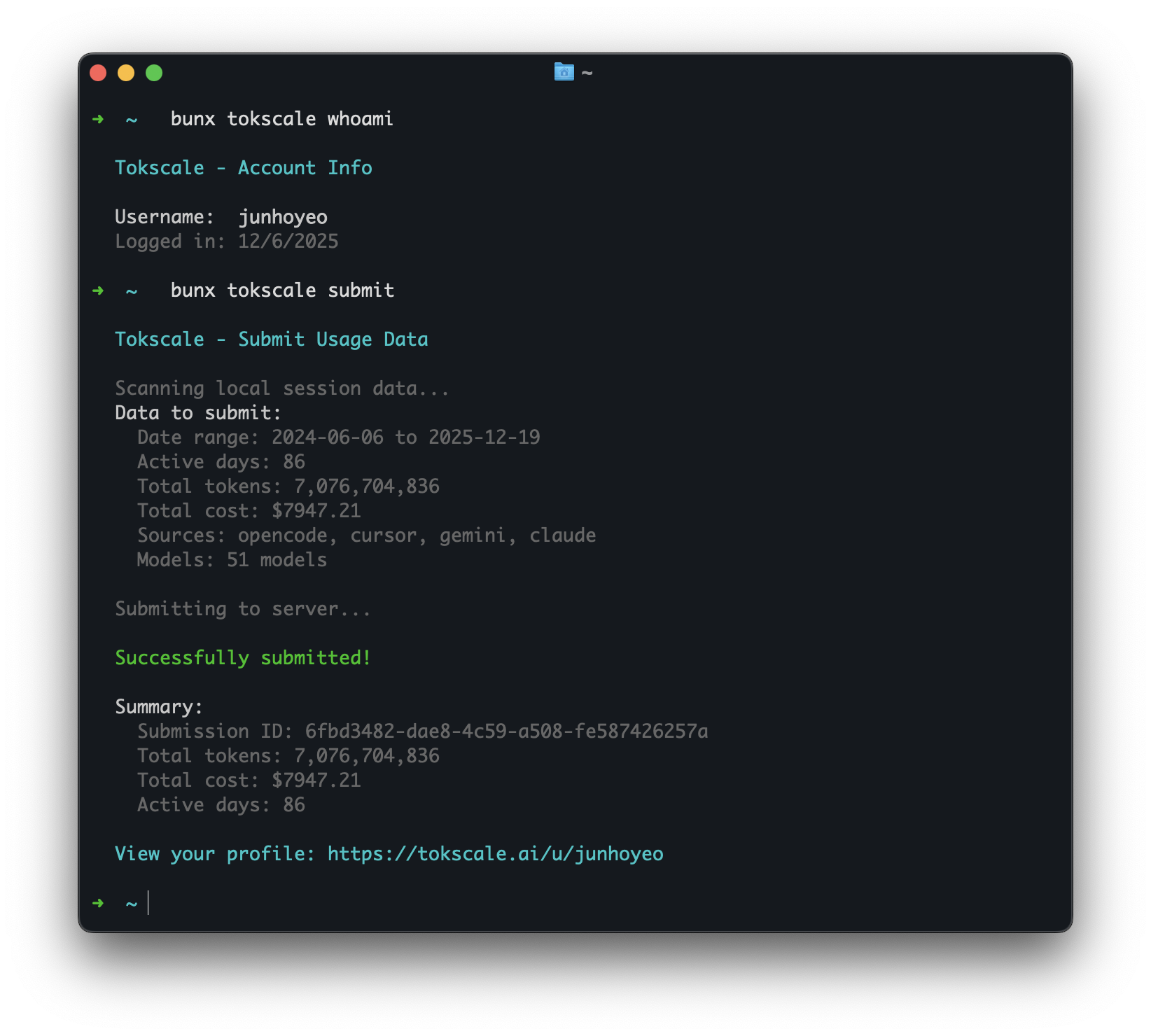The width and height of the screenshot is (1151, 1036).
Task: Click the red close control
Action: pos(98,72)
